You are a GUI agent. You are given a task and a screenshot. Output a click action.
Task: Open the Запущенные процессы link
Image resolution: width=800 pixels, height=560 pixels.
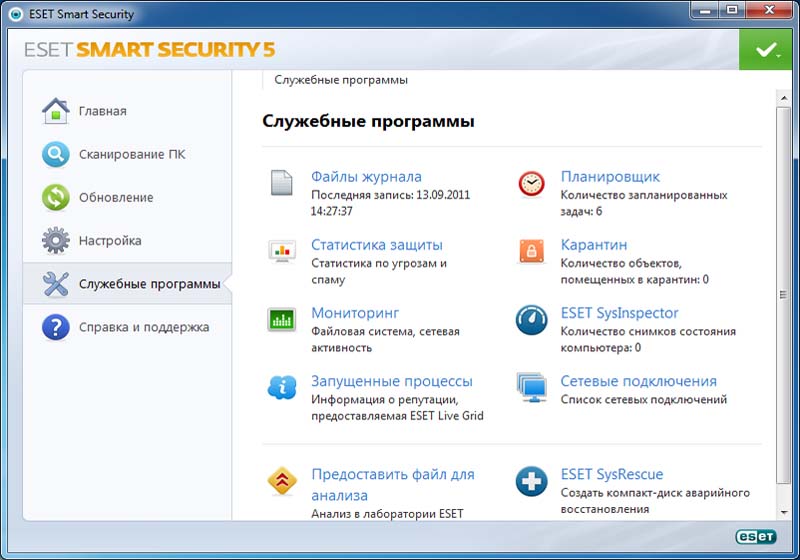point(392,381)
